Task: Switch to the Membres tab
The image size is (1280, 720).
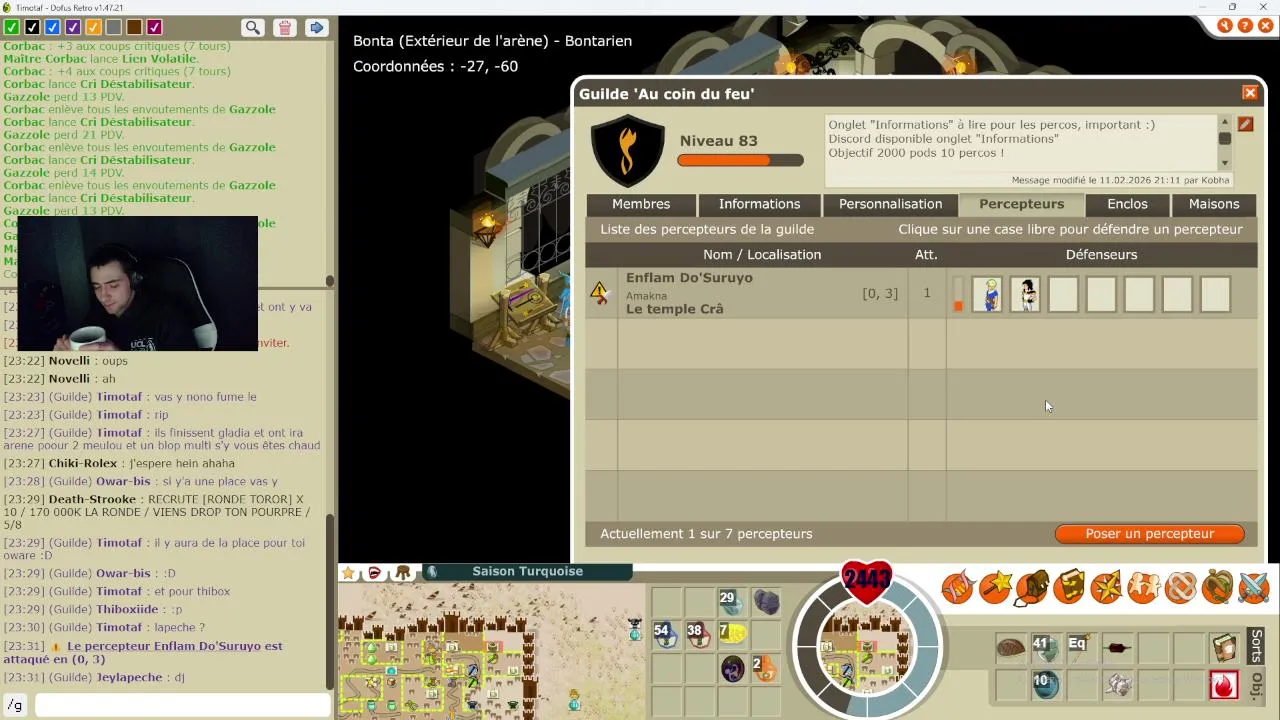Action: (641, 204)
